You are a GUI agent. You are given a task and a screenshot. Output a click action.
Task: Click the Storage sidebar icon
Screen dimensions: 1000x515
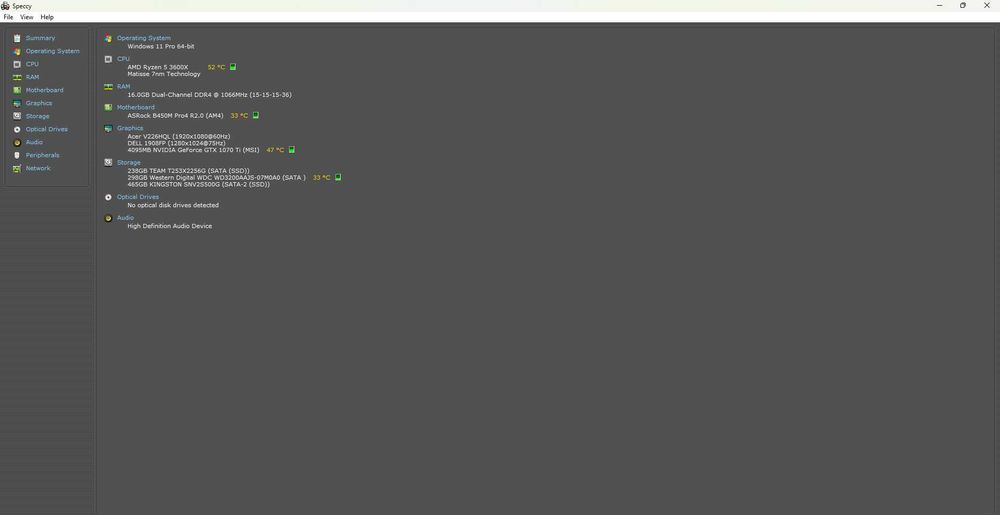pyautogui.click(x=17, y=116)
